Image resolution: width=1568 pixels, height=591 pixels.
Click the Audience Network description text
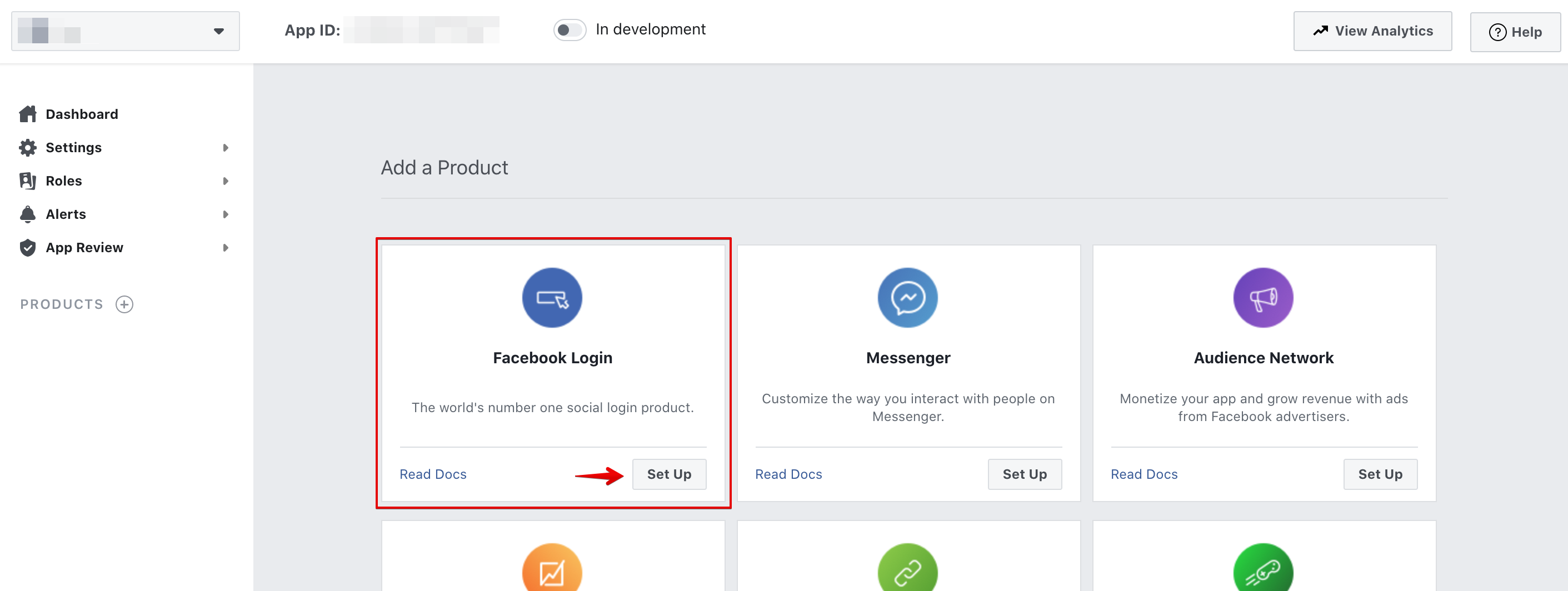pyautogui.click(x=1263, y=407)
